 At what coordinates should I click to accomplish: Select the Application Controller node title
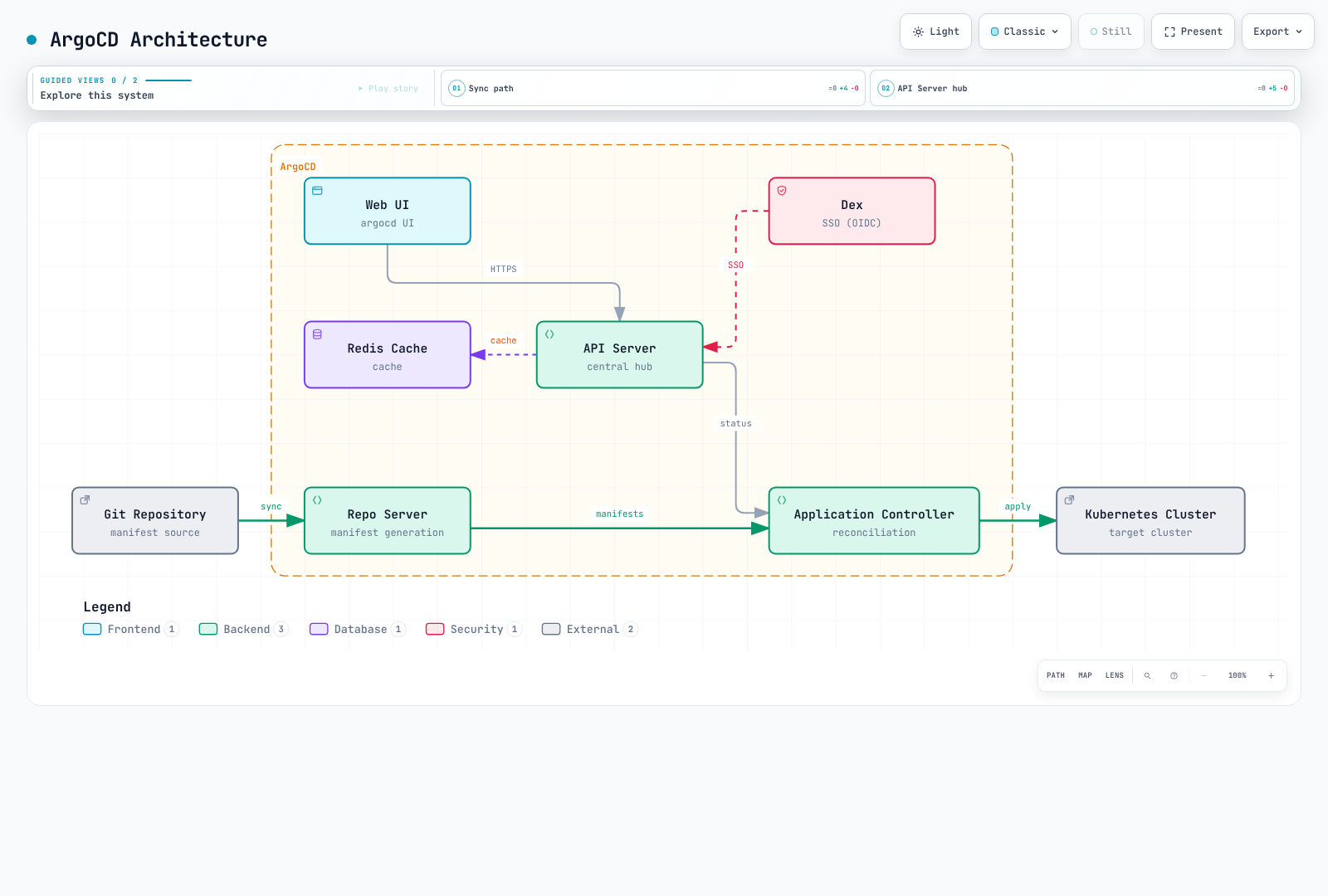point(874,514)
